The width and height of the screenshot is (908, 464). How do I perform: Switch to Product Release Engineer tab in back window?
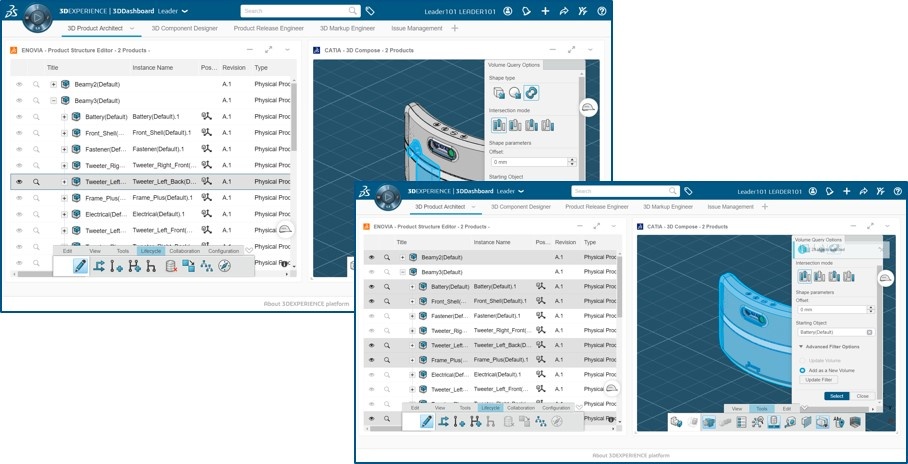point(269,28)
